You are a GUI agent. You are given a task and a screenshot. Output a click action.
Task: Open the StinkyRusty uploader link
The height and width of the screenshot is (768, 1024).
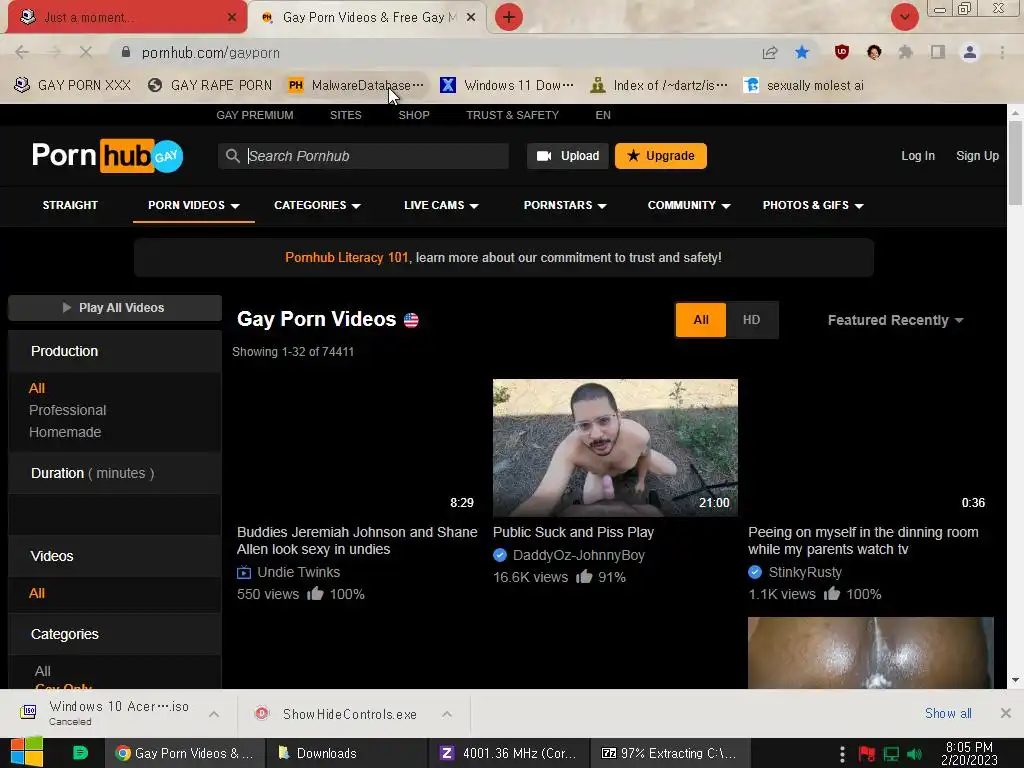tap(805, 572)
